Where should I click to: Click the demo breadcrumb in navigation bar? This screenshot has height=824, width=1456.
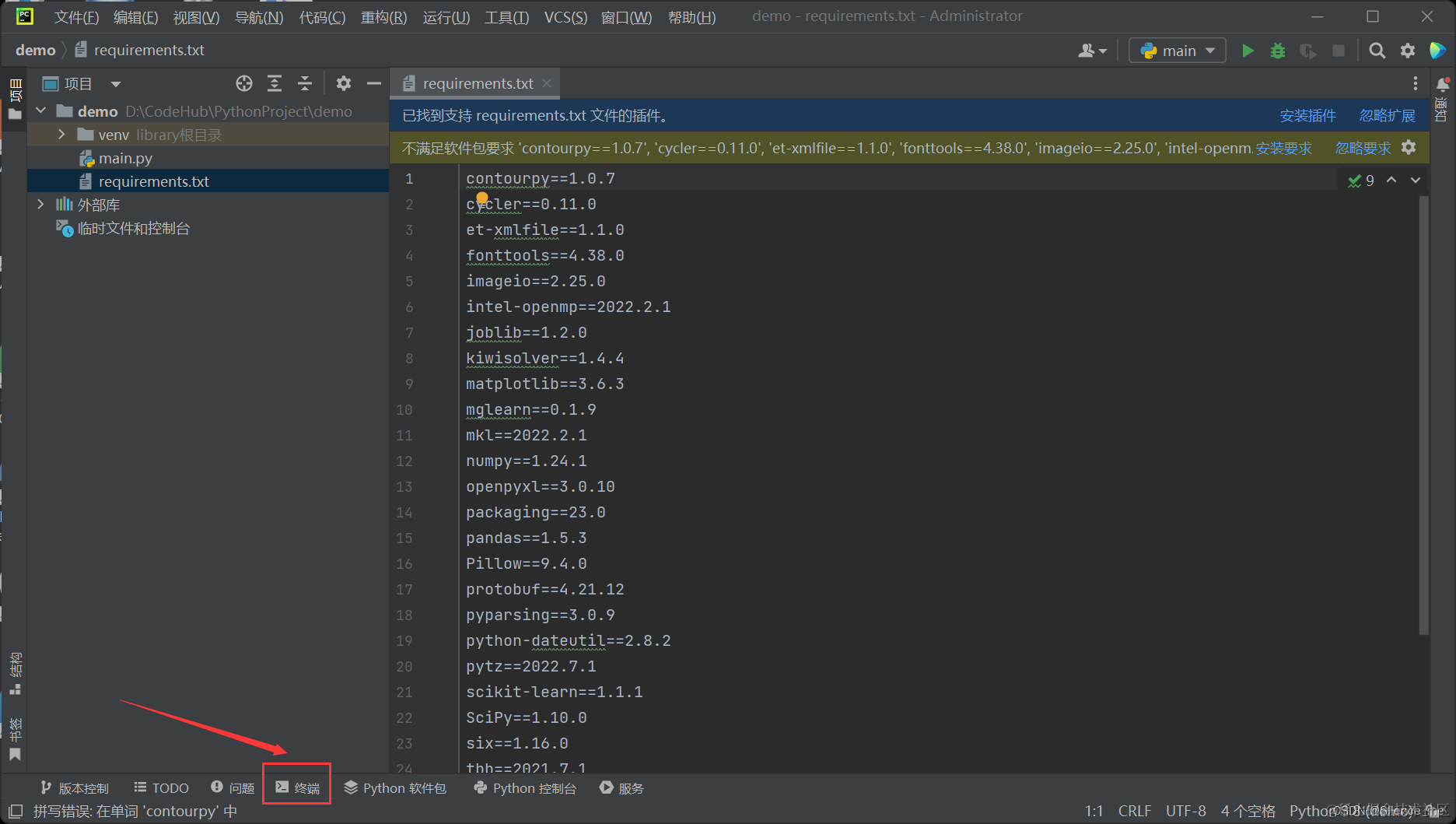coord(36,51)
